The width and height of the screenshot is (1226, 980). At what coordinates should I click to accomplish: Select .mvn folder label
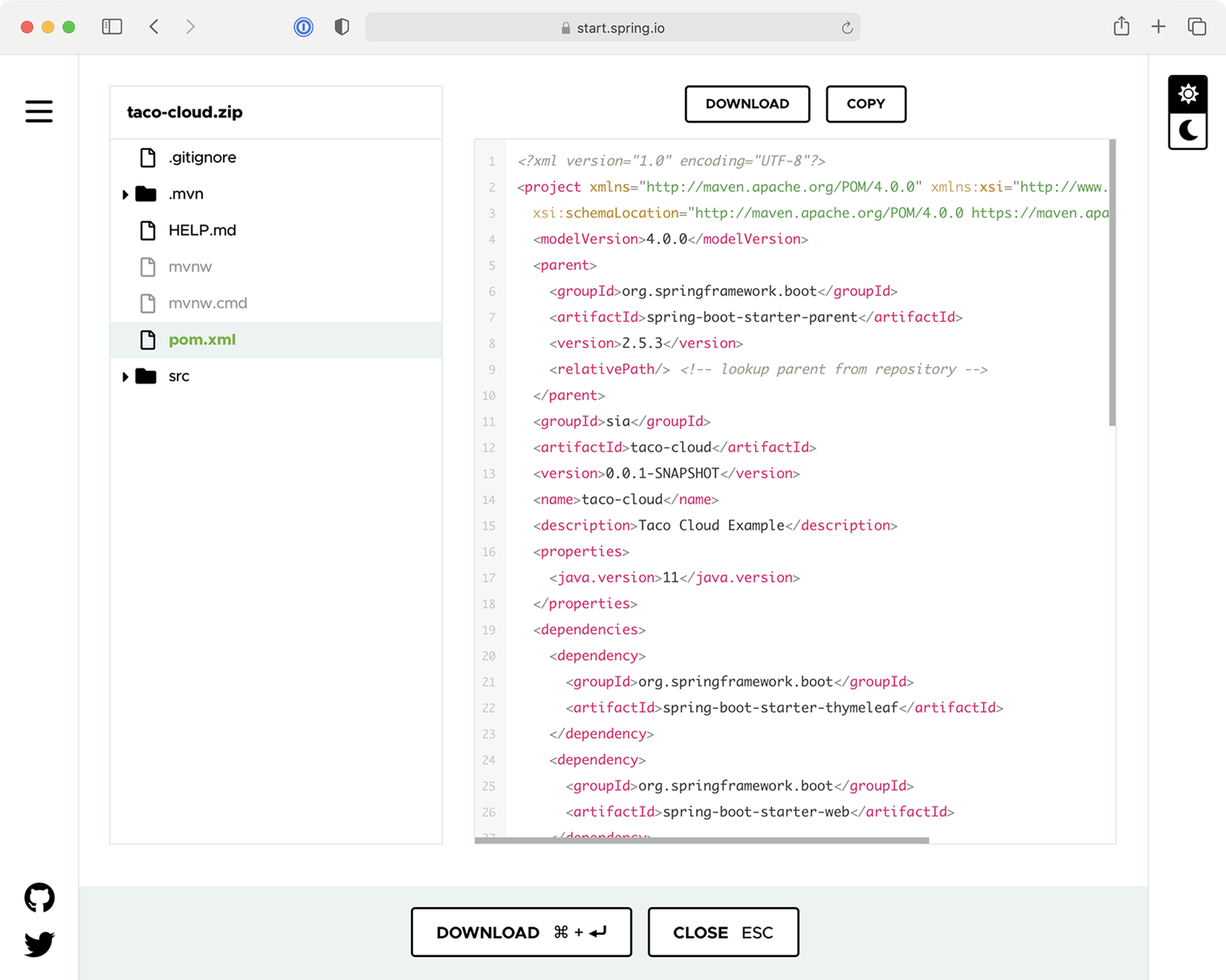[x=186, y=194]
